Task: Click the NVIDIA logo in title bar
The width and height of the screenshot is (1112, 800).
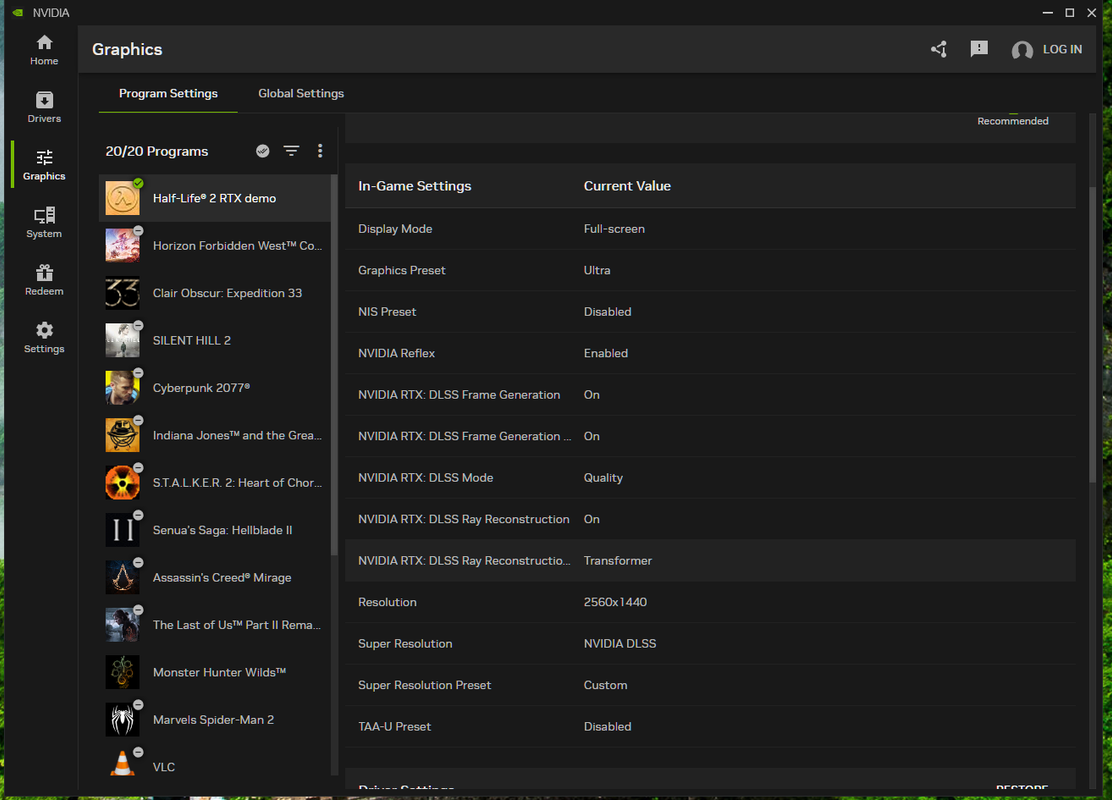Action: [x=18, y=13]
